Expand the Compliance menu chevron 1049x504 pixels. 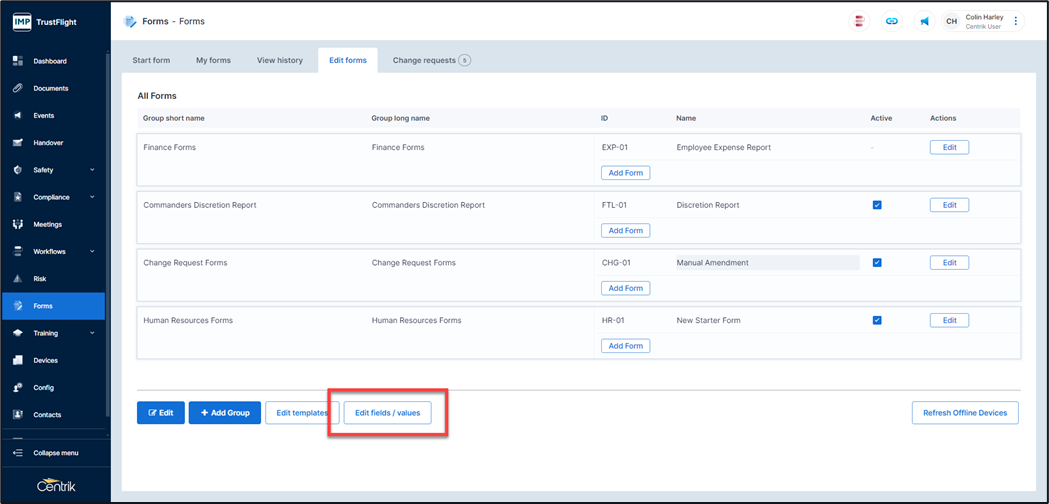point(92,197)
